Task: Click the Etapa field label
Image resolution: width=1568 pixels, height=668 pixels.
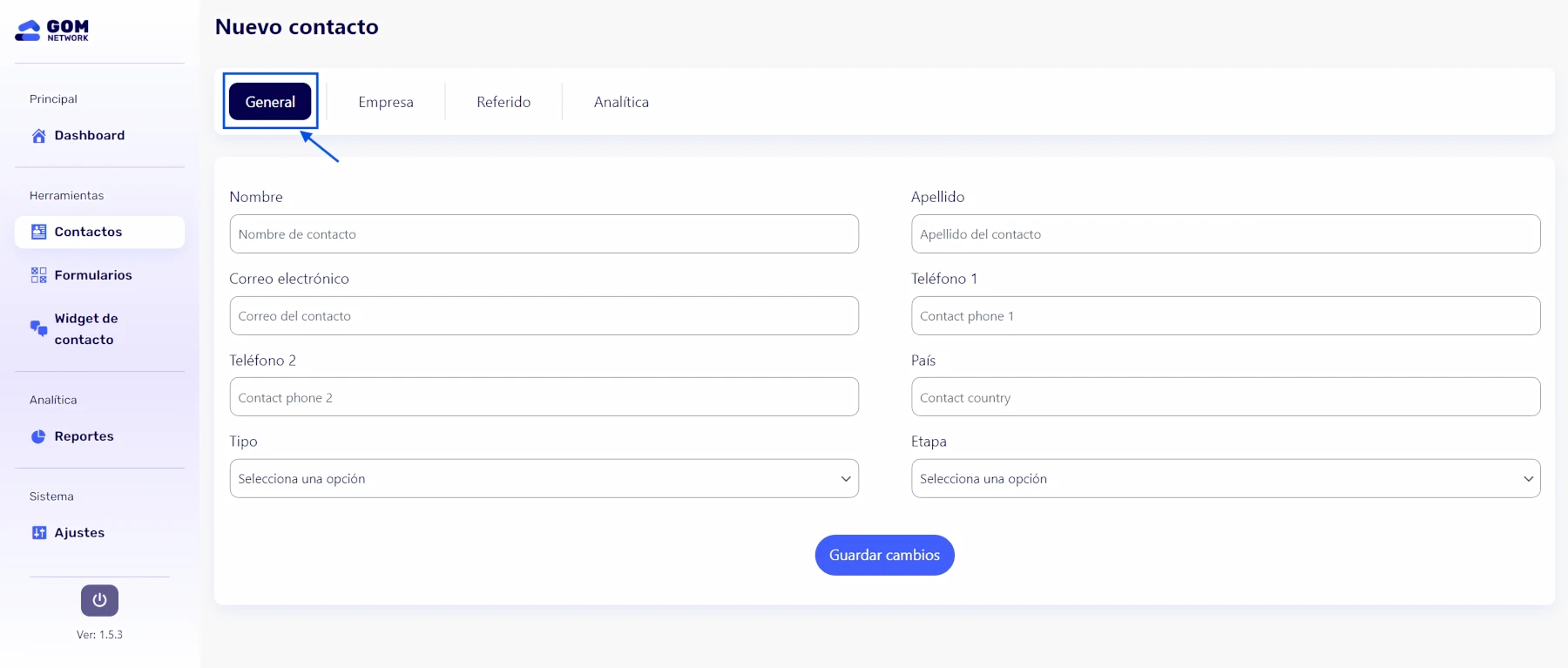Action: (x=929, y=442)
